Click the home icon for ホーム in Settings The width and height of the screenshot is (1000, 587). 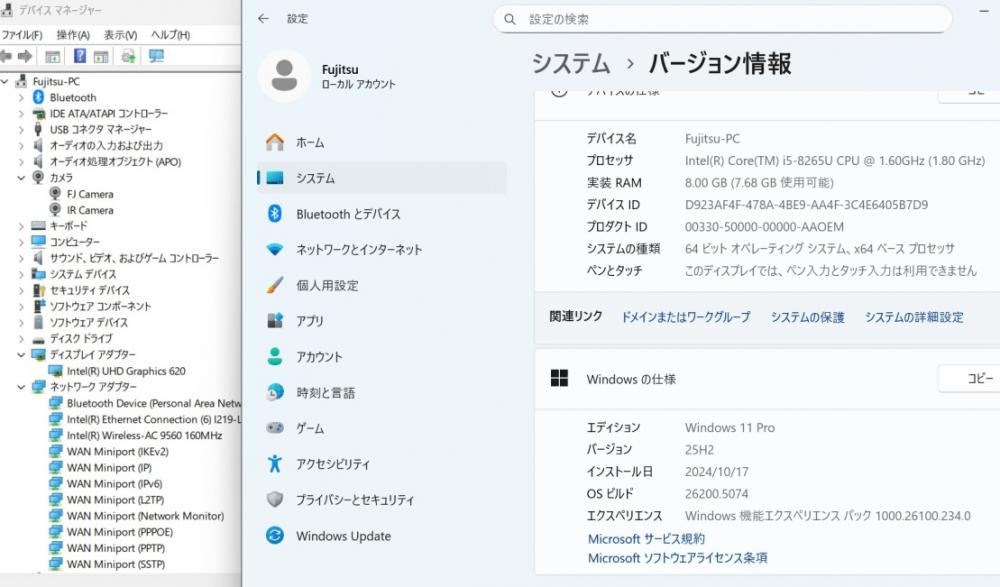pyautogui.click(x=275, y=142)
